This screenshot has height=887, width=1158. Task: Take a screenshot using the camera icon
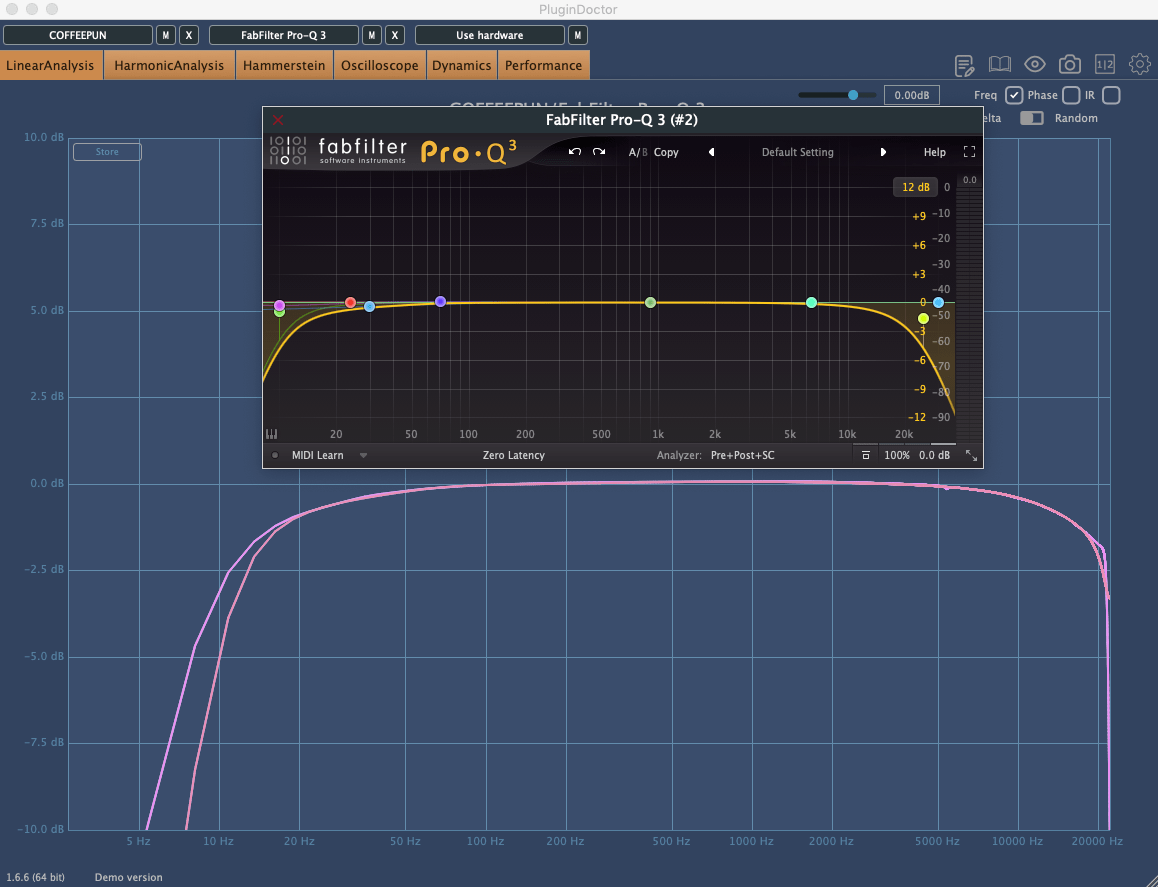point(1069,64)
